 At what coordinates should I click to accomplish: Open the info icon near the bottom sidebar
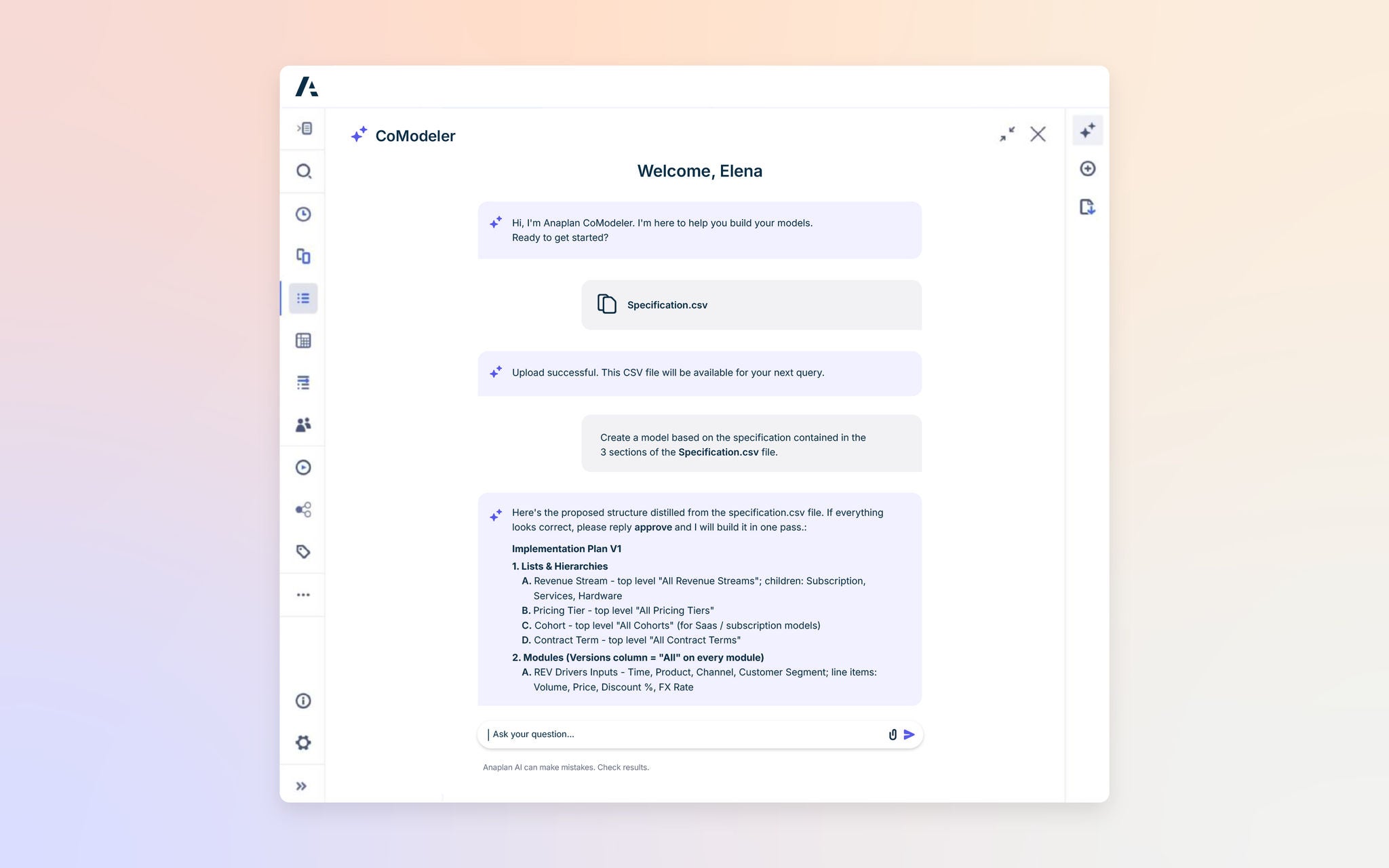point(303,701)
